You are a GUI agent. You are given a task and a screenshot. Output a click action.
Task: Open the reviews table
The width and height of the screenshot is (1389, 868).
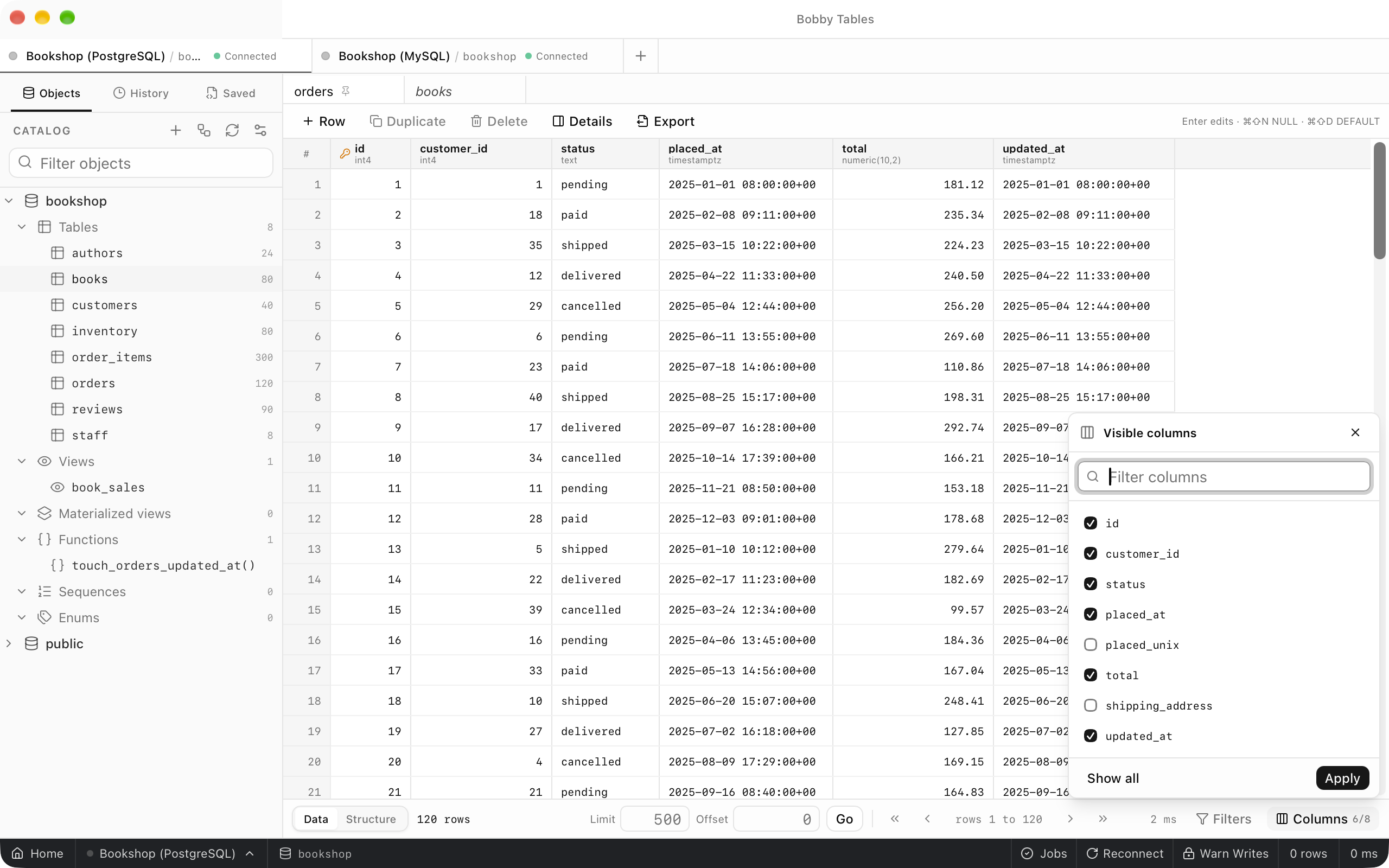point(141,409)
